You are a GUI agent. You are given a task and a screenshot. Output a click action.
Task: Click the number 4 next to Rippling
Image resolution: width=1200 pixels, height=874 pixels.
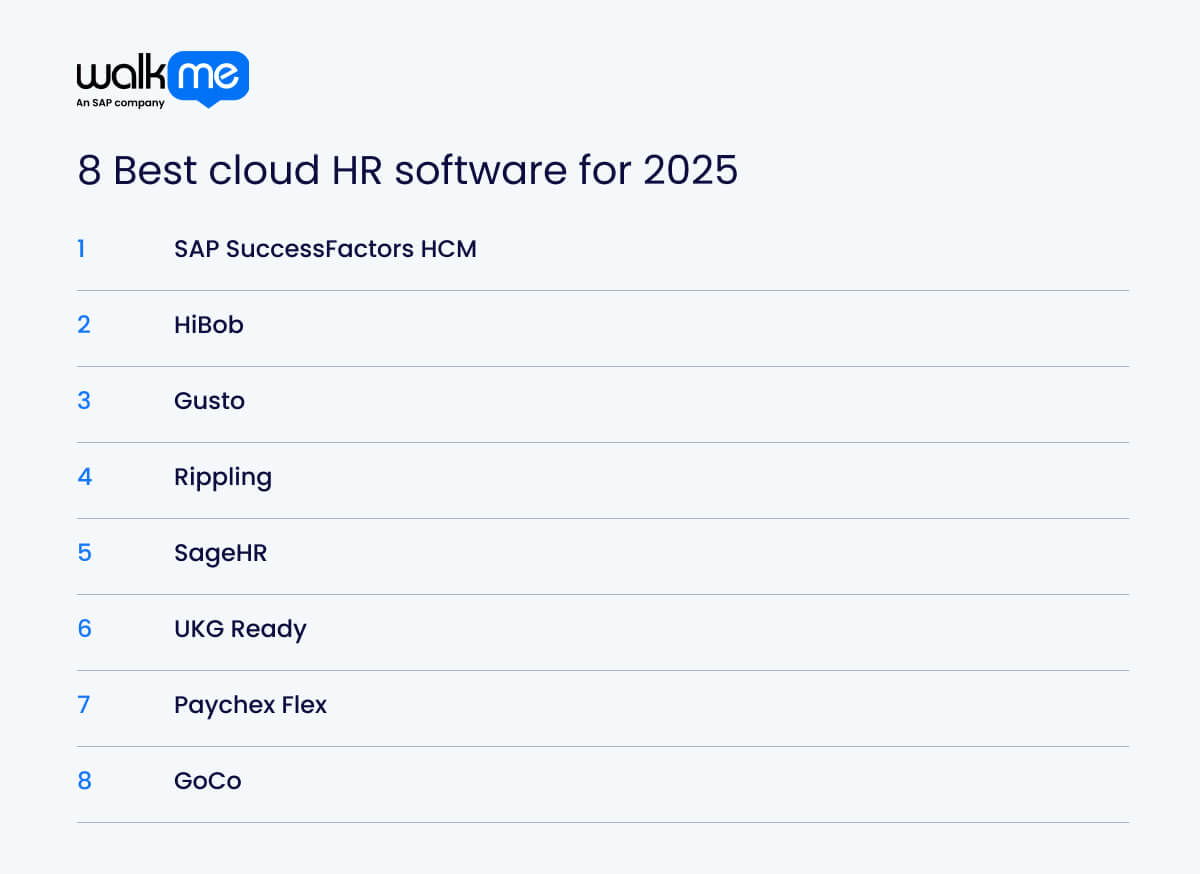[84, 477]
